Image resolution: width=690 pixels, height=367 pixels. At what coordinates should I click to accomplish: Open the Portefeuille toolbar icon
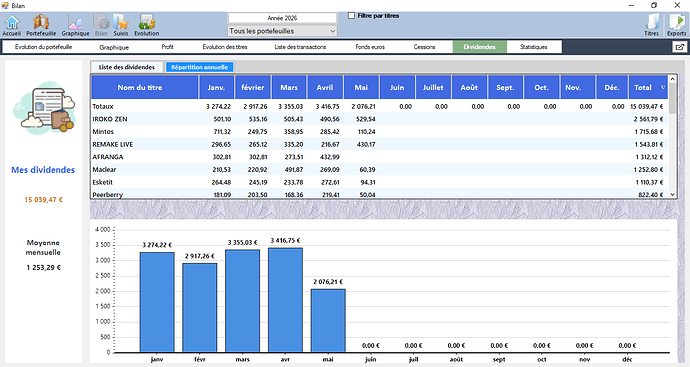pyautogui.click(x=41, y=25)
